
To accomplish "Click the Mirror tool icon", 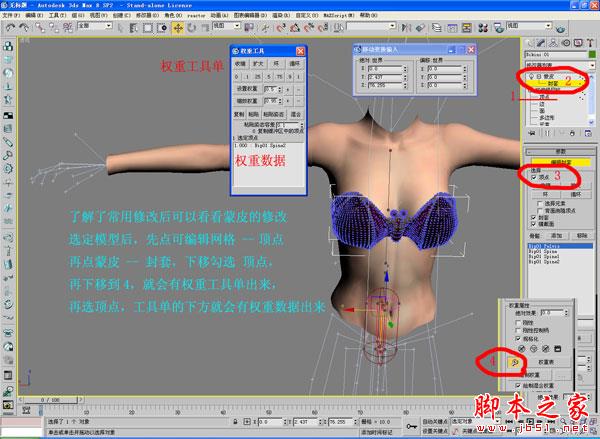I will tap(406, 28).
